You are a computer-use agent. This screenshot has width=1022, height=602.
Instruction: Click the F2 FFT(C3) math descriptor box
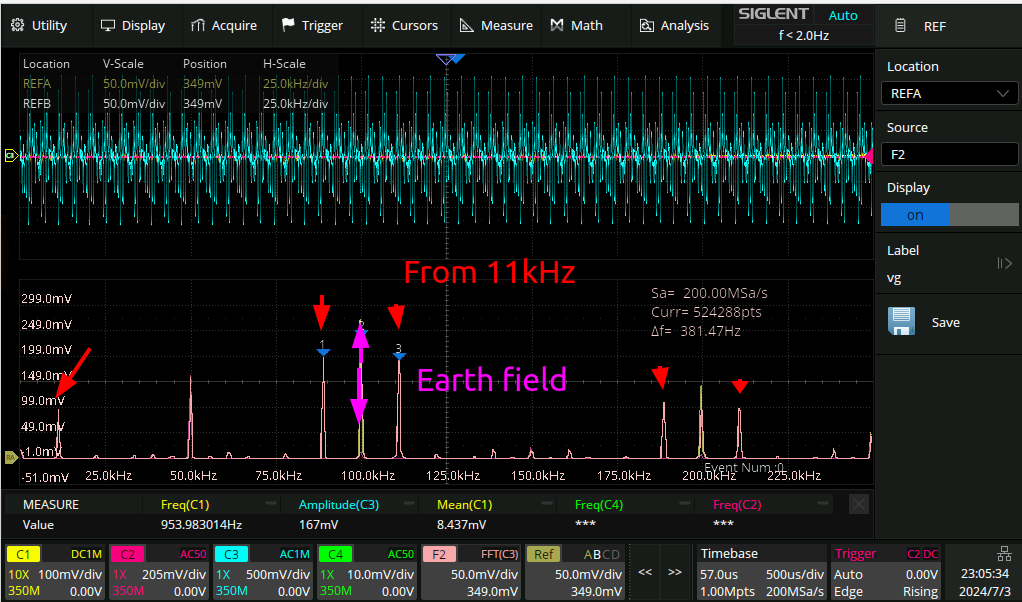coord(471,572)
